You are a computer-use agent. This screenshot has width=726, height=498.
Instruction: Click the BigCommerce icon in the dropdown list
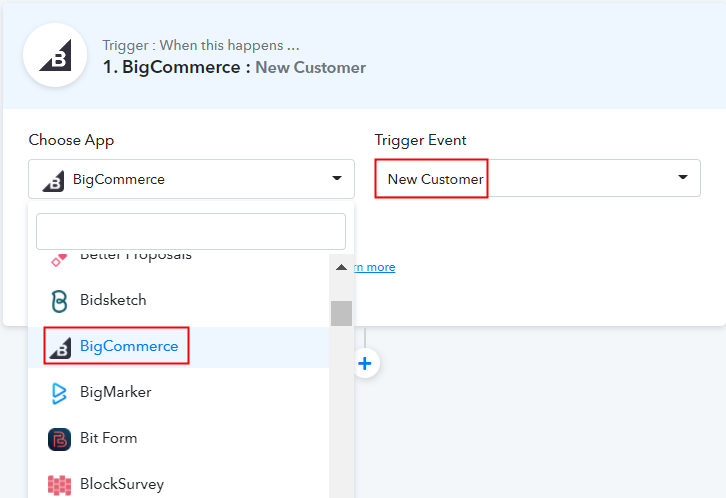[x=60, y=347]
